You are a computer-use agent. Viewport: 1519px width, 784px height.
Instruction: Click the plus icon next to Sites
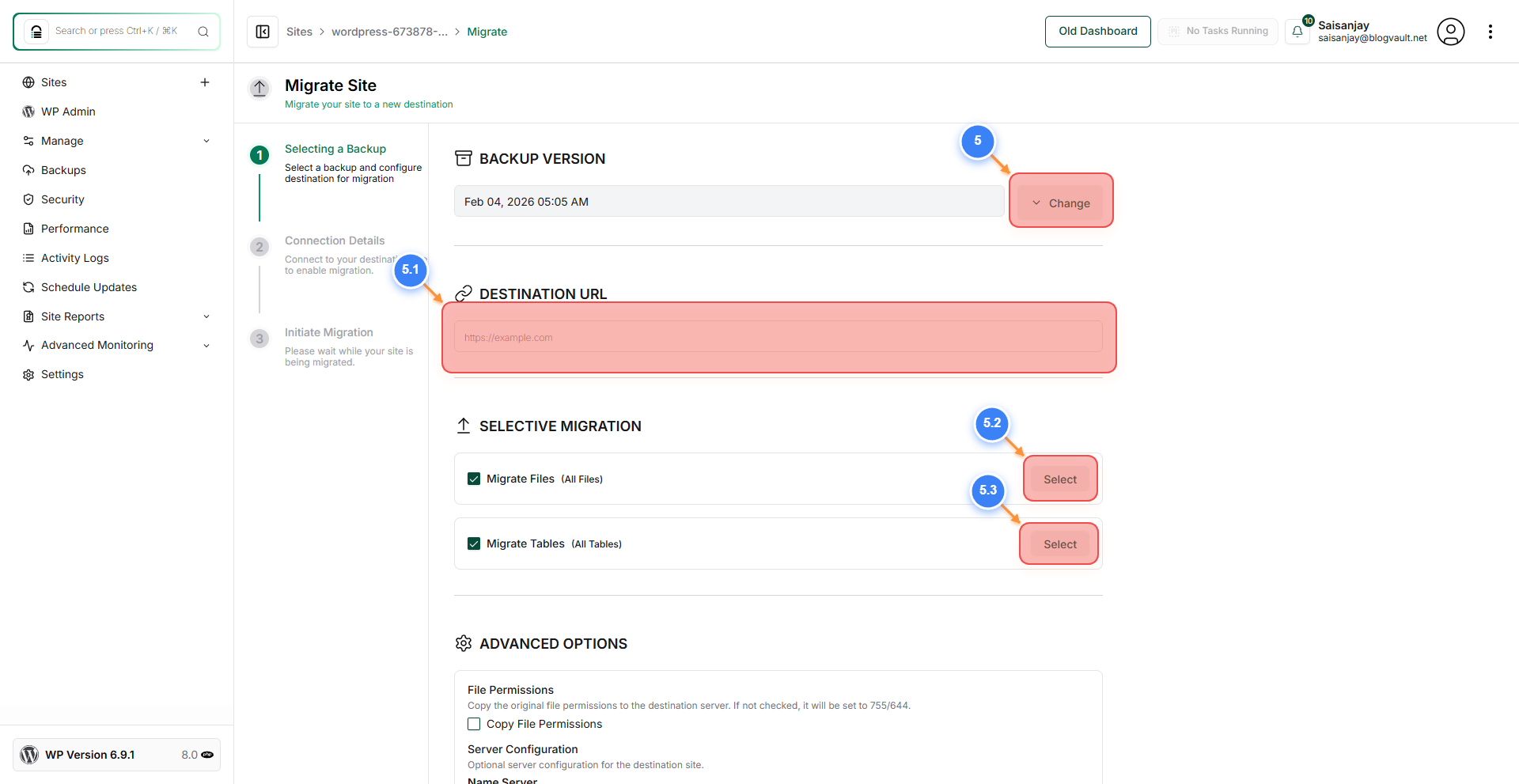coord(205,82)
